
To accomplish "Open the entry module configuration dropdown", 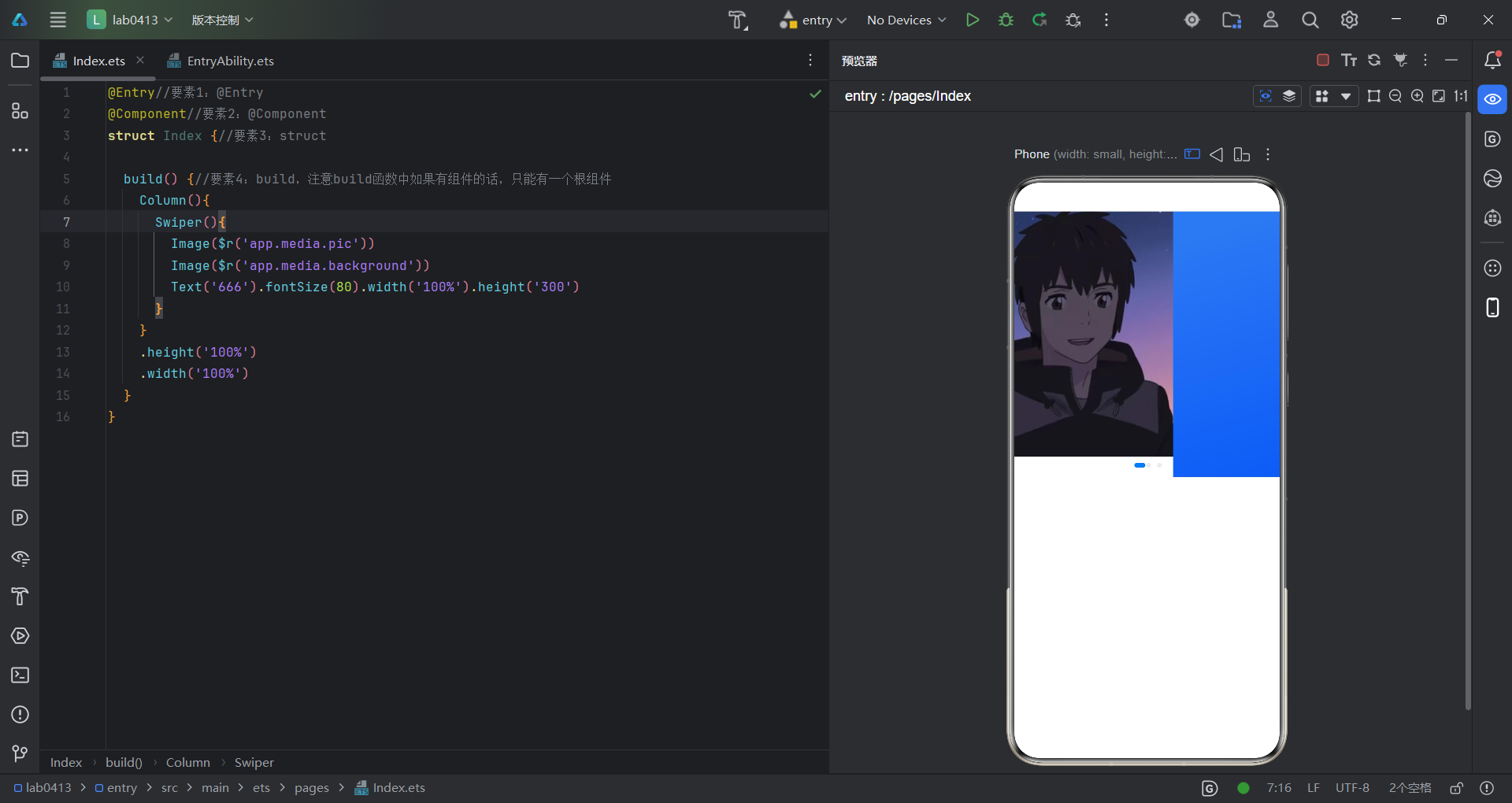I will coord(813,20).
